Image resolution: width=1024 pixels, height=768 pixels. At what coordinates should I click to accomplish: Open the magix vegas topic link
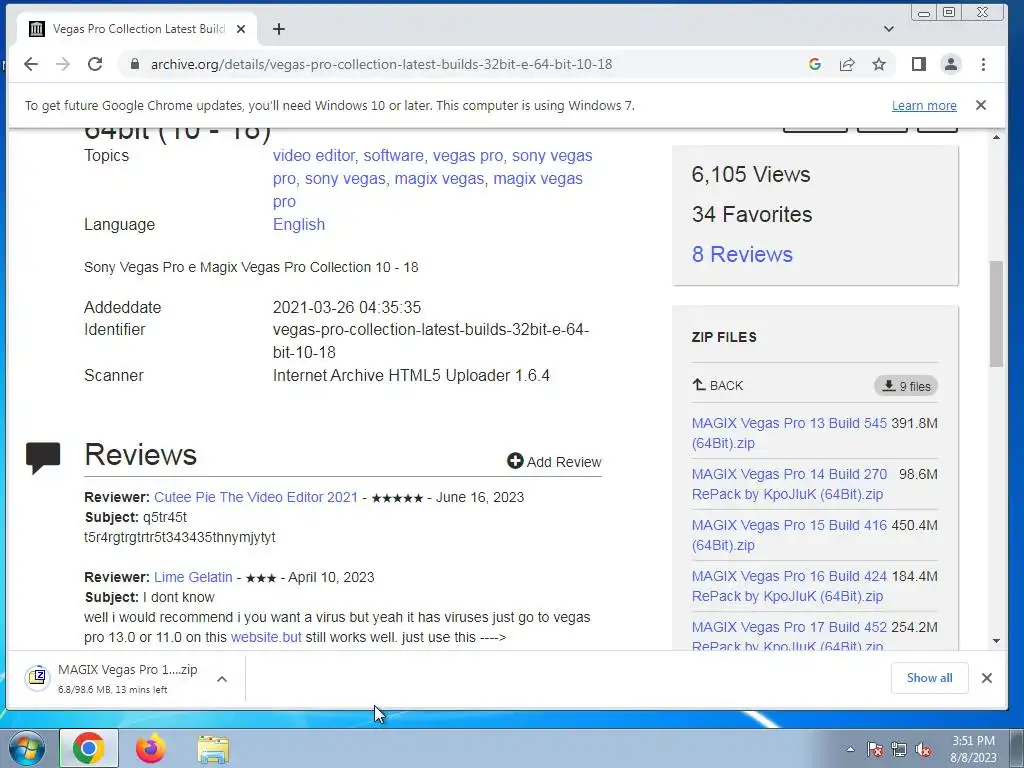tap(439, 178)
